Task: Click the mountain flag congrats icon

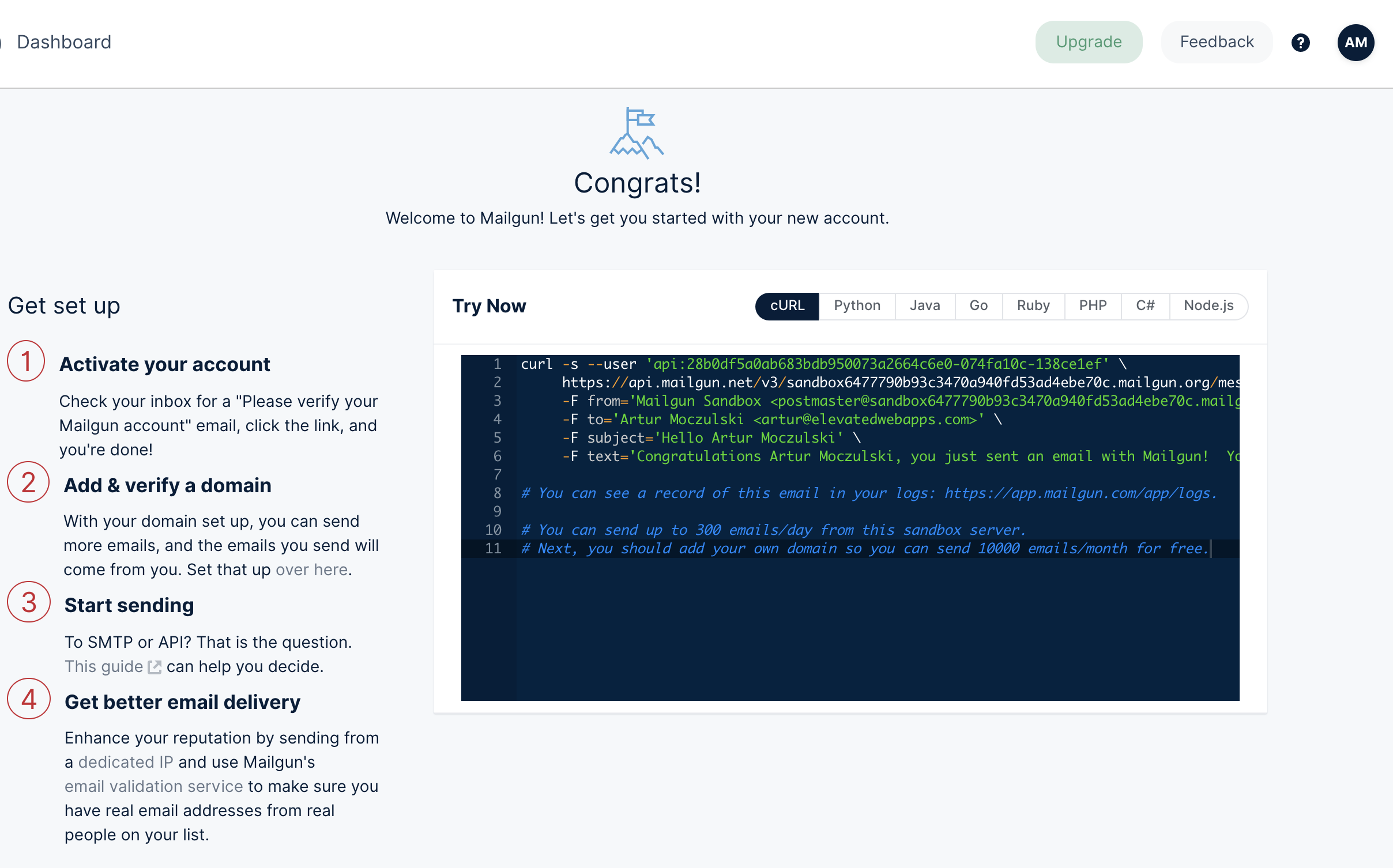Action: pyautogui.click(x=637, y=133)
